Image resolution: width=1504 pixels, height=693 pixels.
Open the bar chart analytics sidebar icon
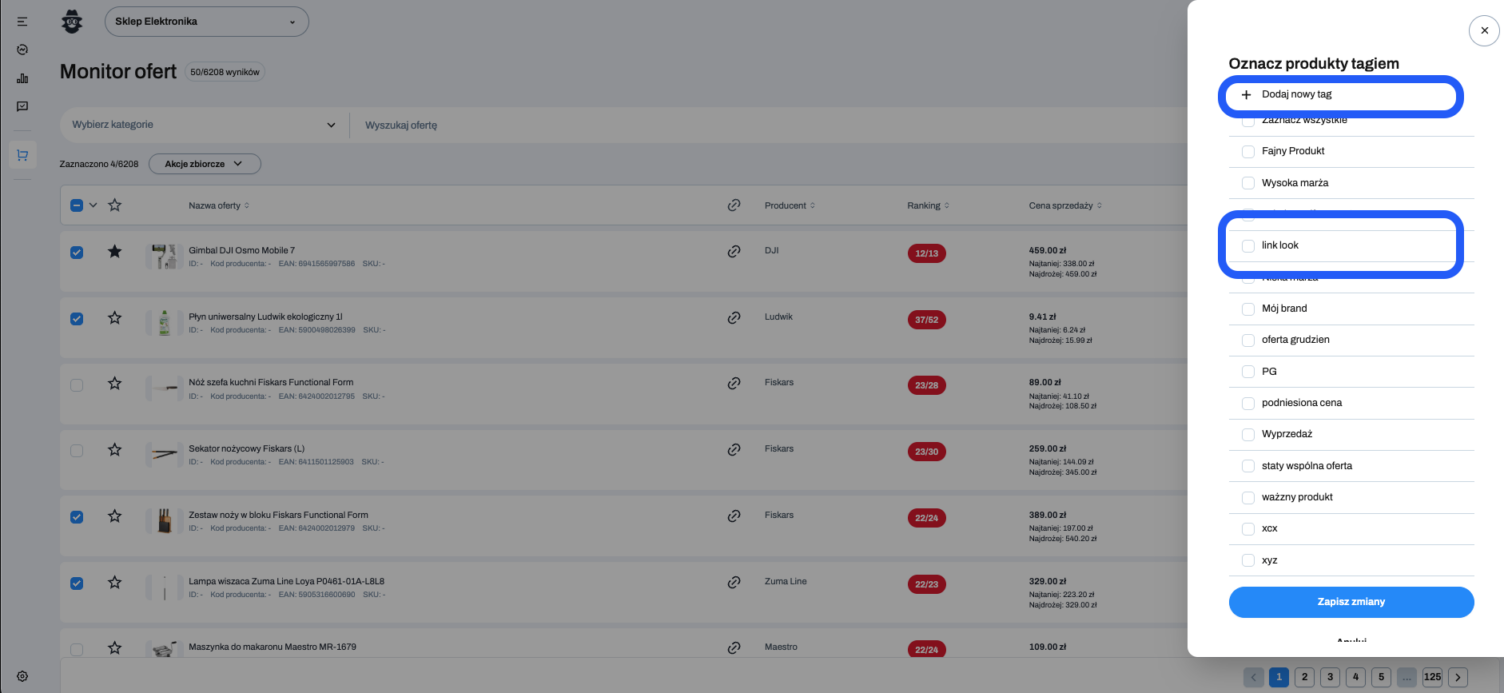[22, 78]
